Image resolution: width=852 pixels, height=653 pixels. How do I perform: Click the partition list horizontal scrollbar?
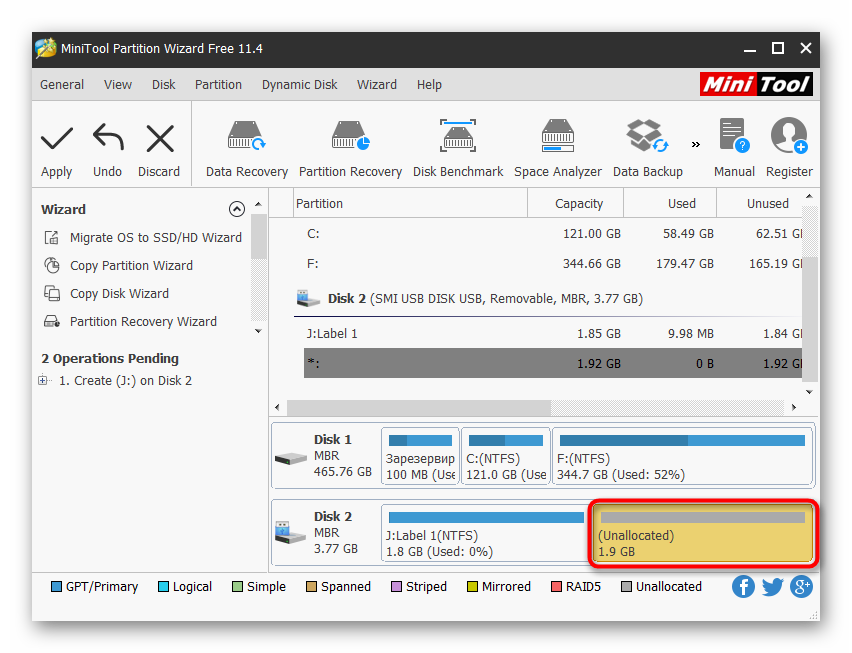pos(418,408)
